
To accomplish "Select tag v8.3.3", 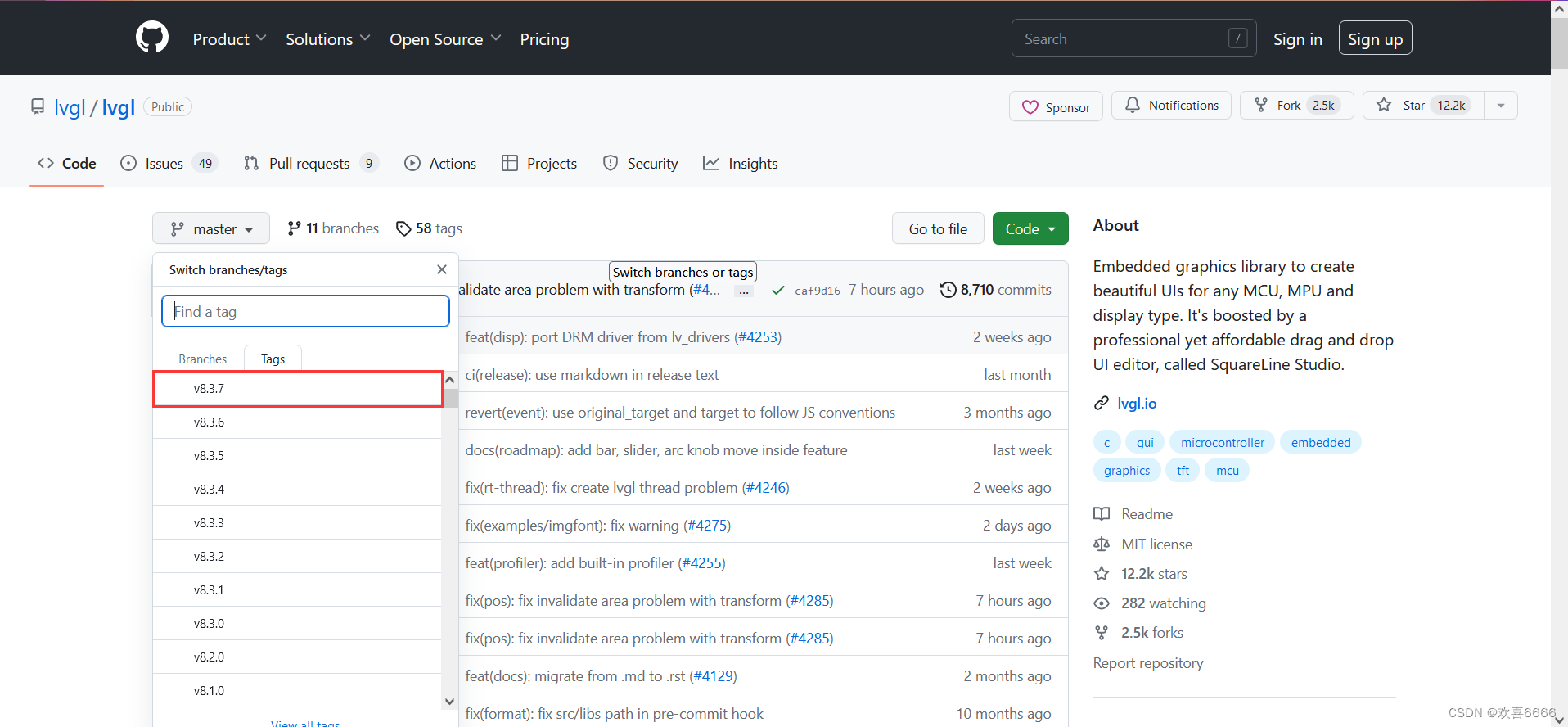I will click(298, 523).
